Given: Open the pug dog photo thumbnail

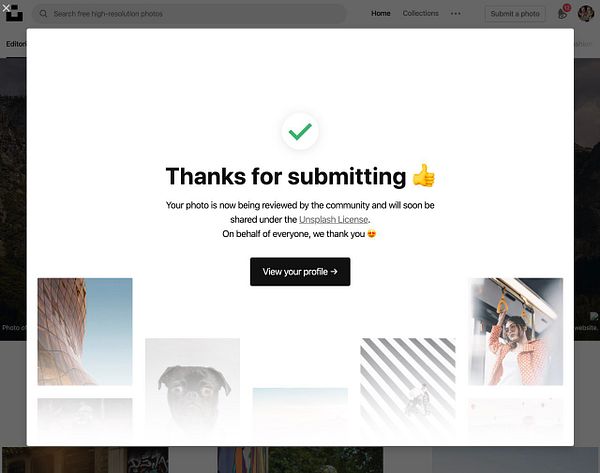Looking at the screenshot, I should 192,387.
